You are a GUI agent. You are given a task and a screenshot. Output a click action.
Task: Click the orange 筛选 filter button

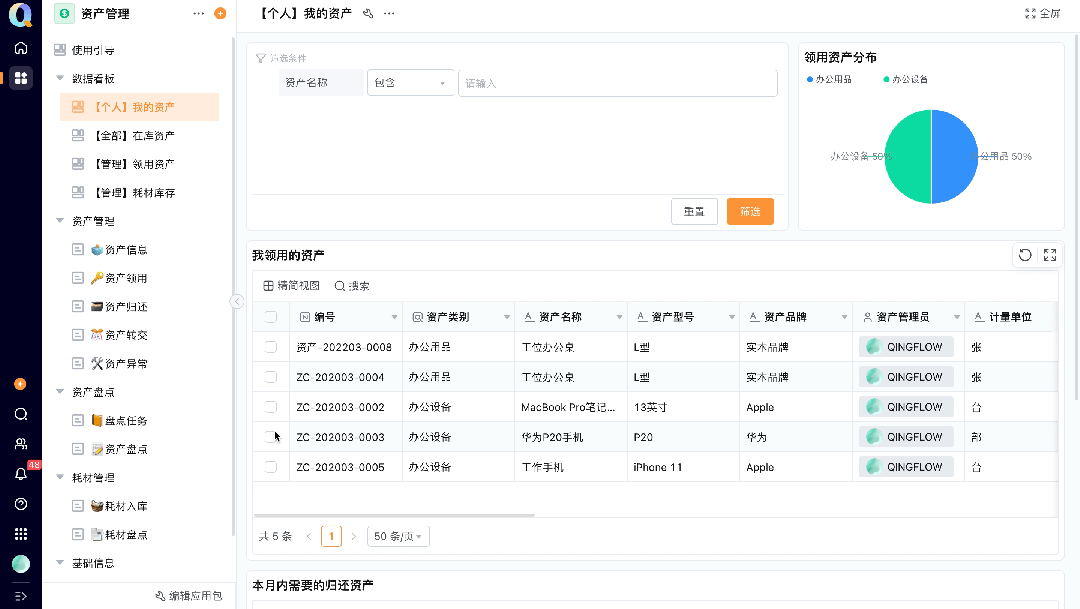[x=750, y=212]
